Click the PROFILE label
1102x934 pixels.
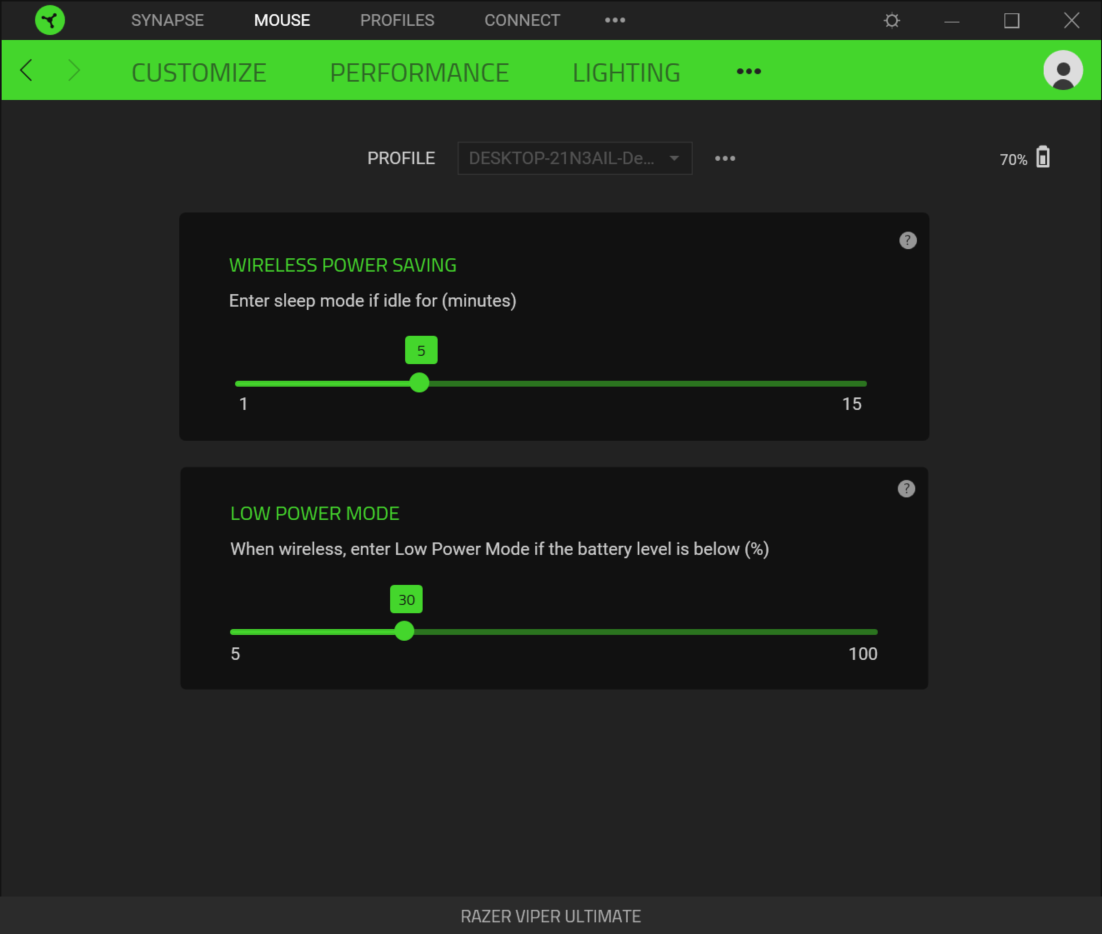[401, 158]
